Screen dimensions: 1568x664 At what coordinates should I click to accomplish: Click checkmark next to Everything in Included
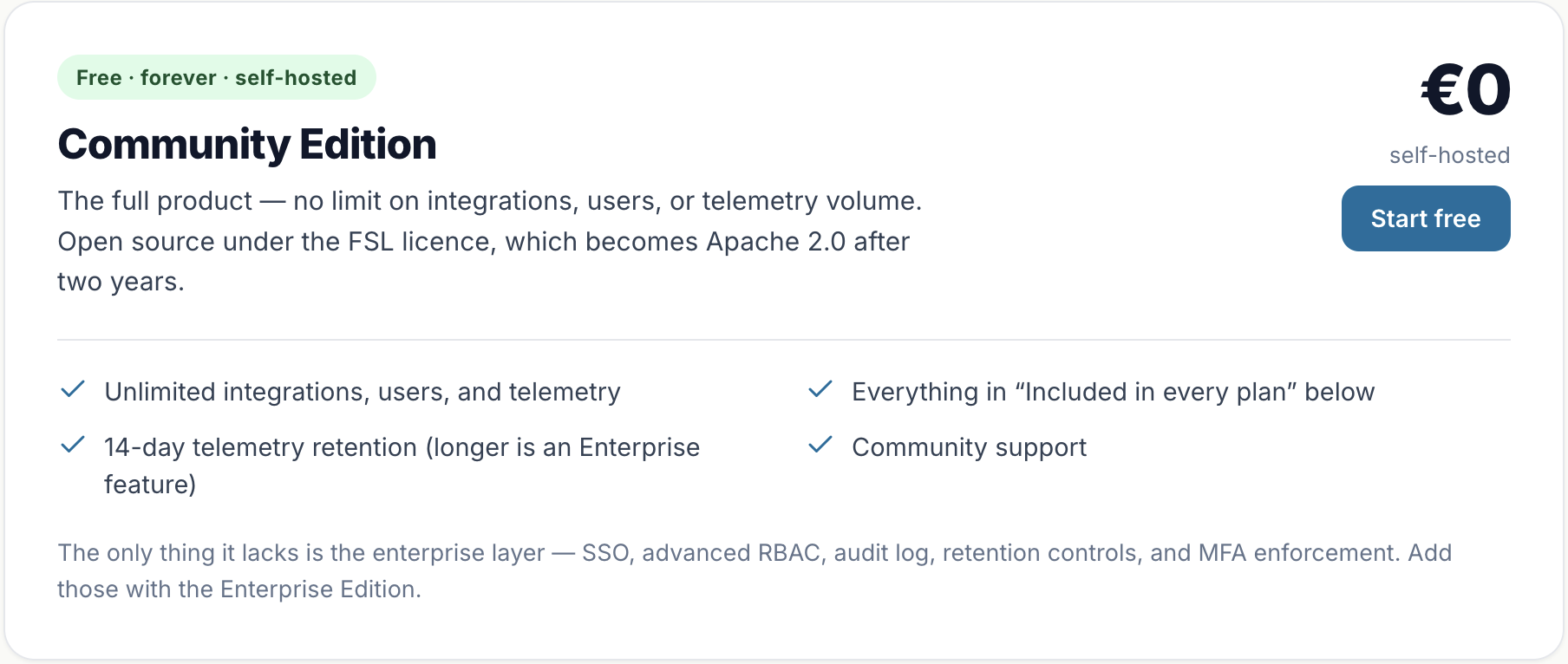[820, 390]
